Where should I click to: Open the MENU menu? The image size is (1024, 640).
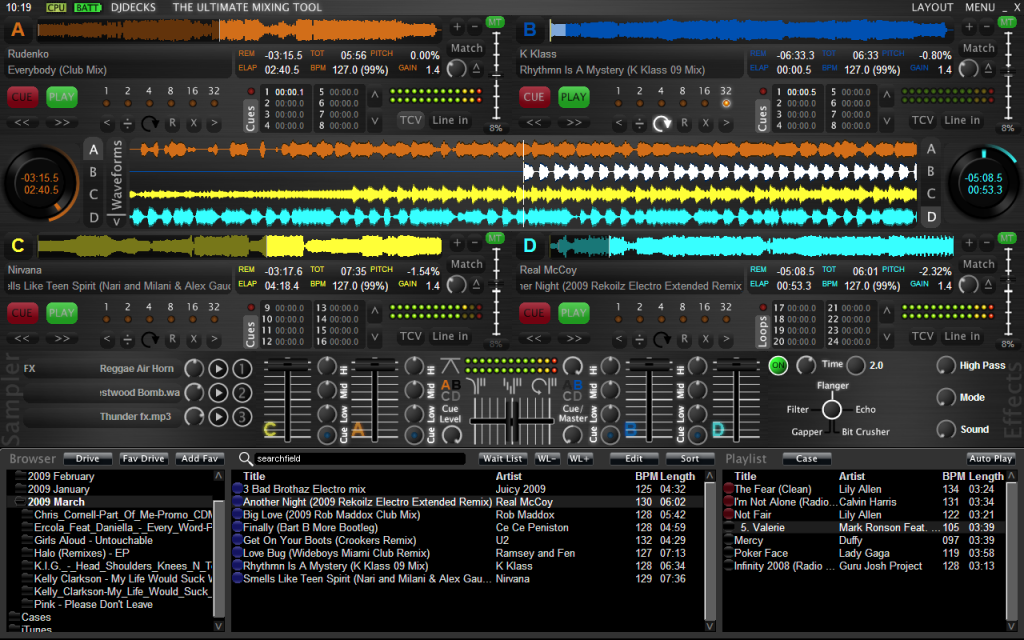(980, 7)
